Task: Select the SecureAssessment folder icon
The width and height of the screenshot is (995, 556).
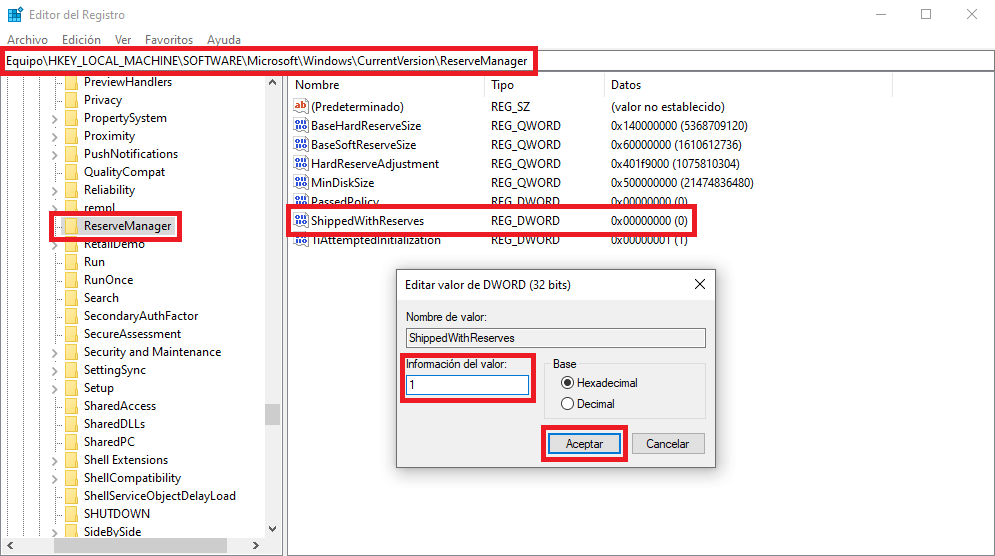Action: pyautogui.click(x=72, y=334)
